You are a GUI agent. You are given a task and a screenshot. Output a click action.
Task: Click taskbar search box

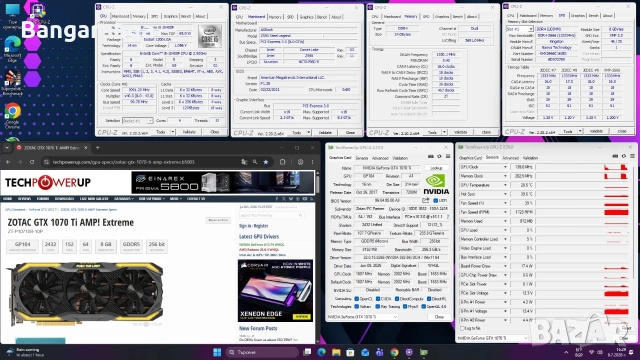262,352
